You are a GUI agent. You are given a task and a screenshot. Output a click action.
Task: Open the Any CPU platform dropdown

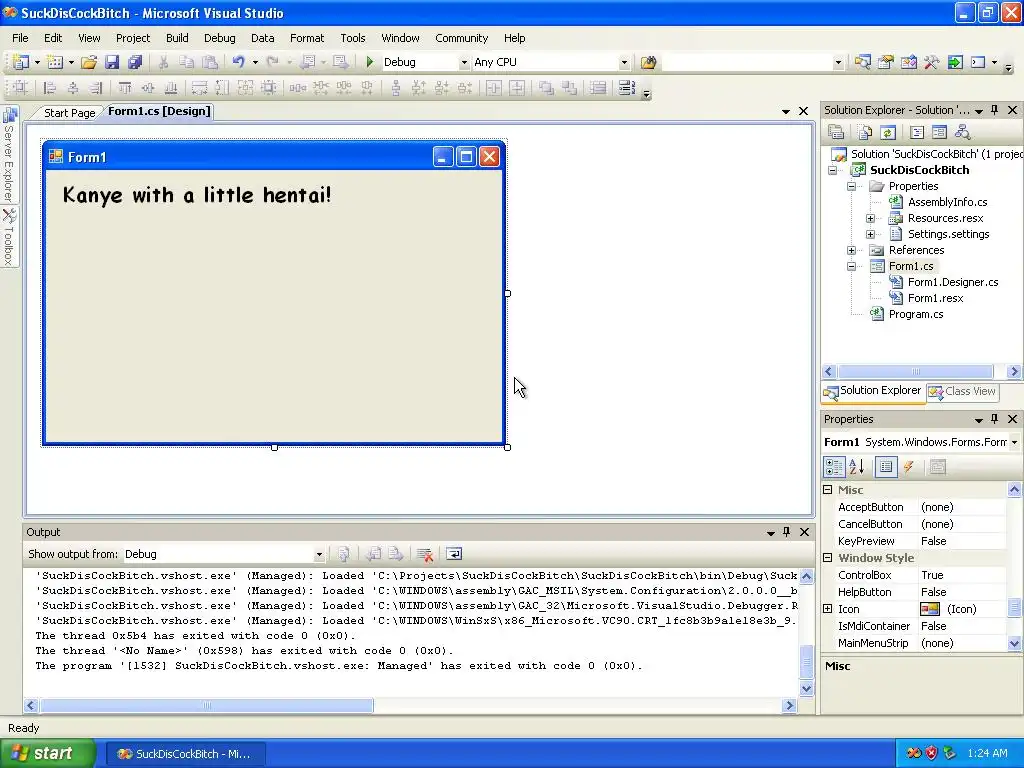624,63
